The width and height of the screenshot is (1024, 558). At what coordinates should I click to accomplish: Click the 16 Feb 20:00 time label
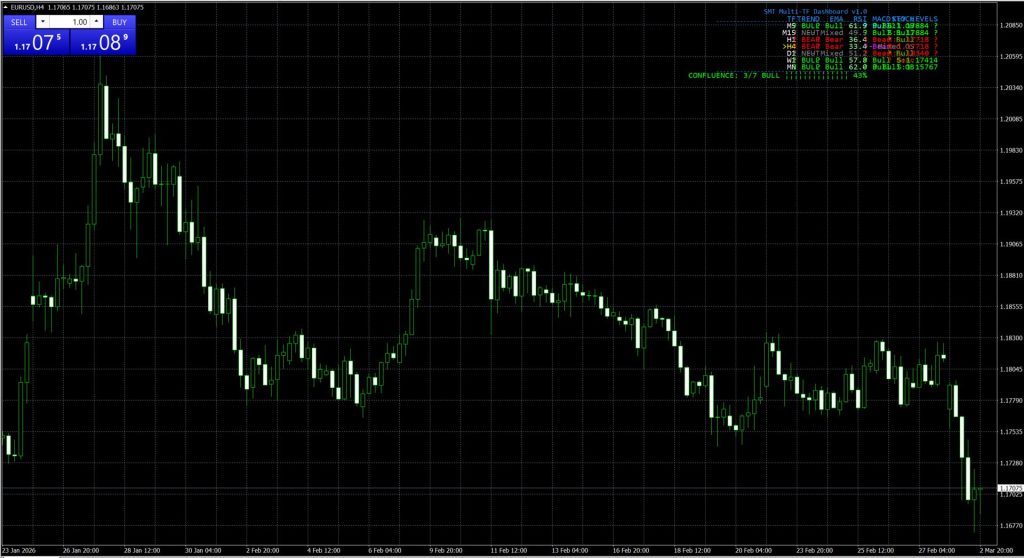(631, 551)
